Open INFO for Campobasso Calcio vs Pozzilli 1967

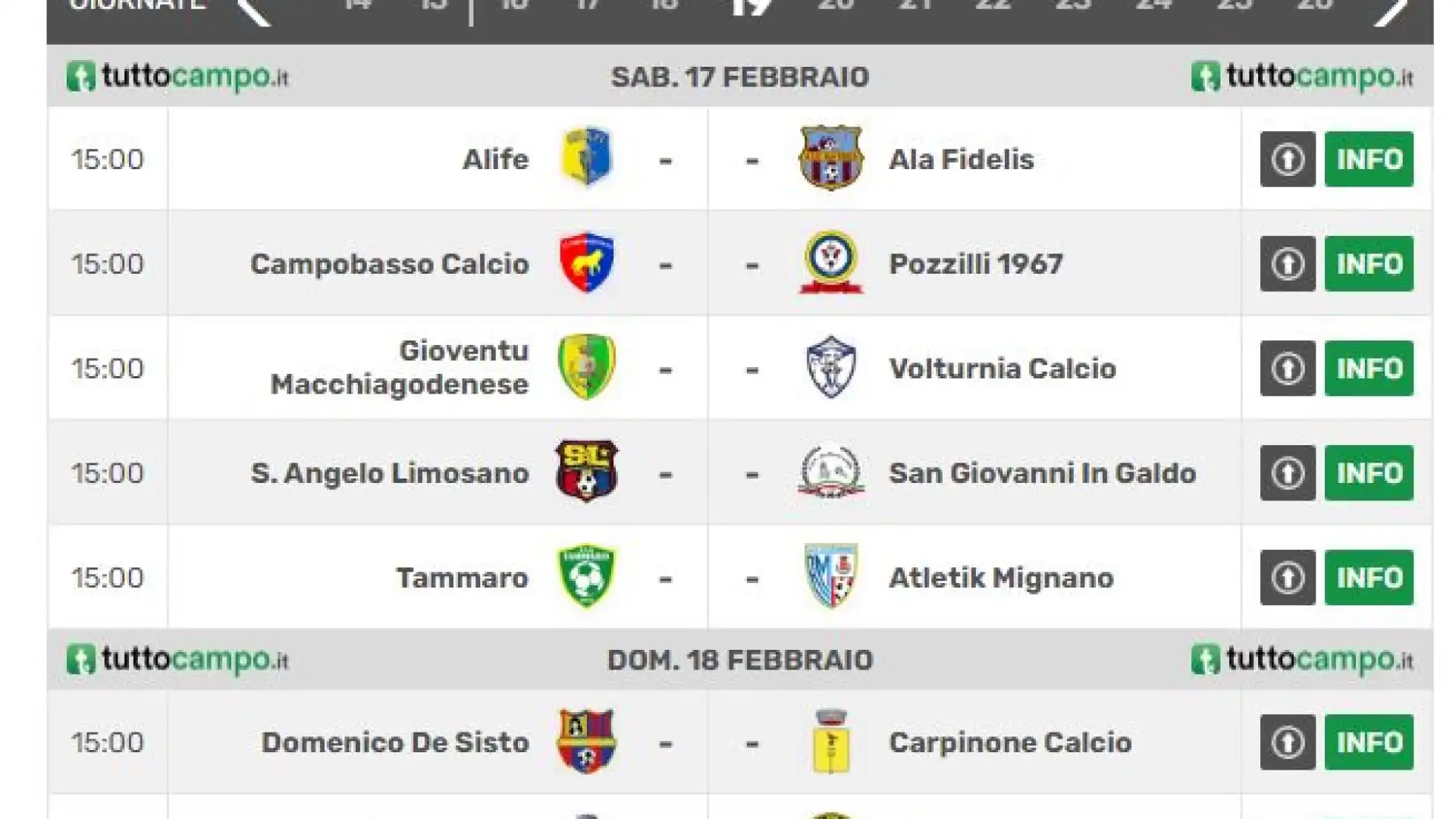pos(1369,264)
